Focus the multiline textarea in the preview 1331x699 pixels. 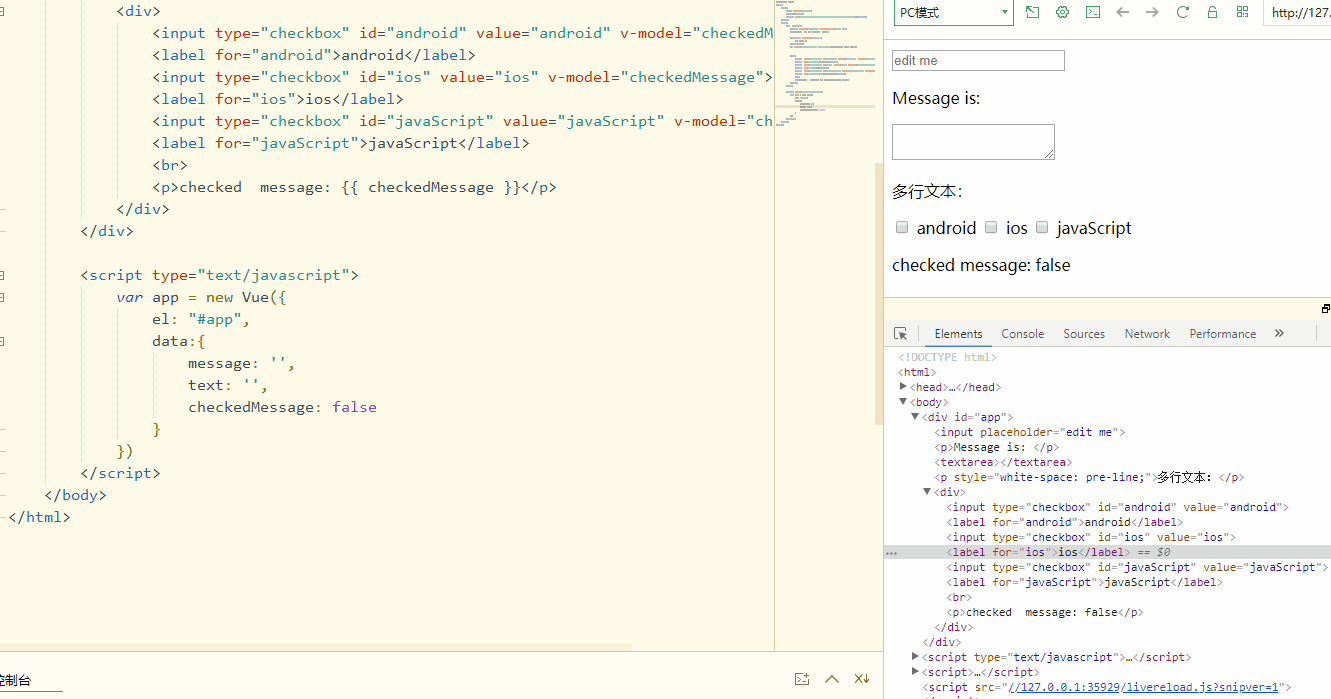pos(973,141)
